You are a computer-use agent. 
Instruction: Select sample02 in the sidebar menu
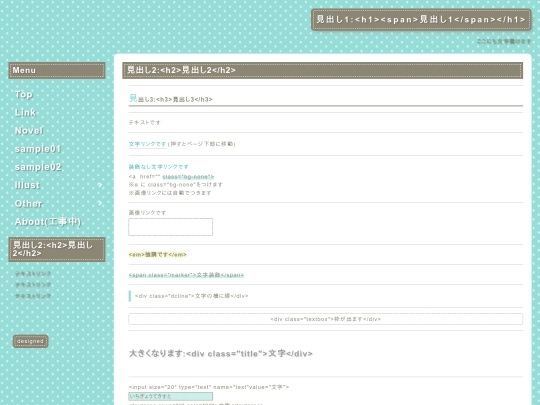[38, 167]
